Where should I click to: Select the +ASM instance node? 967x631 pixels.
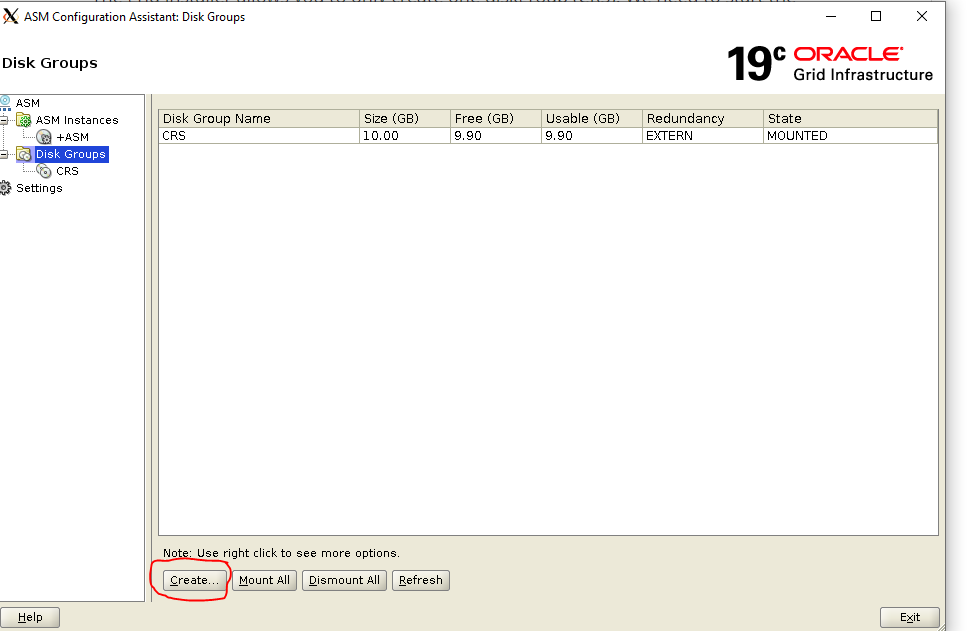(x=72, y=137)
